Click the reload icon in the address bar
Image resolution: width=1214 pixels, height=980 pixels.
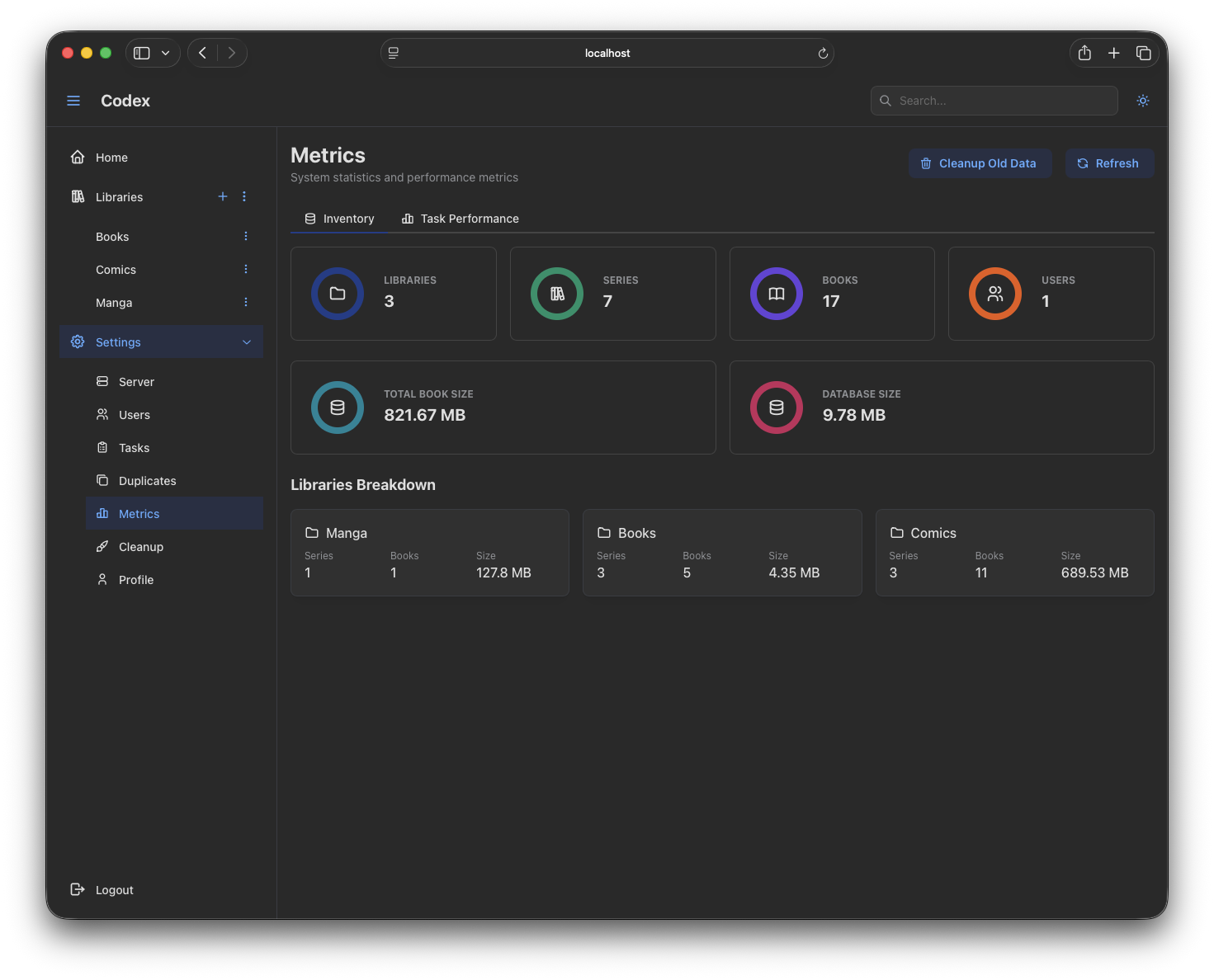[x=823, y=53]
